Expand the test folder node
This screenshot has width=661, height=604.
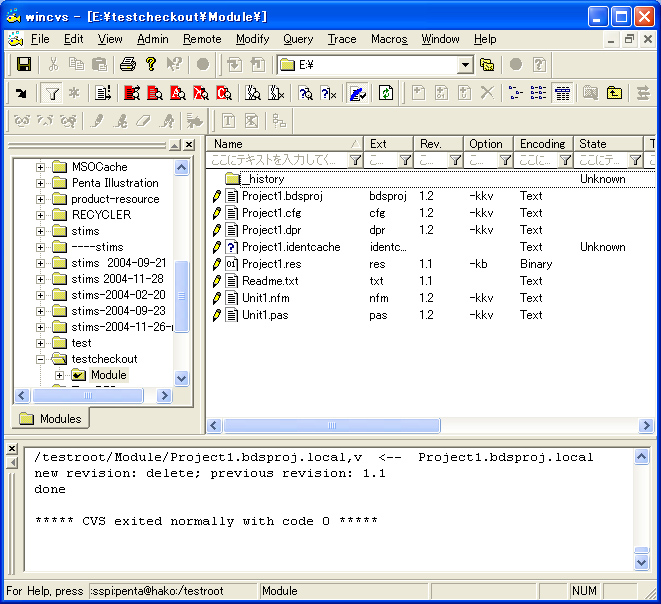click(x=40, y=344)
